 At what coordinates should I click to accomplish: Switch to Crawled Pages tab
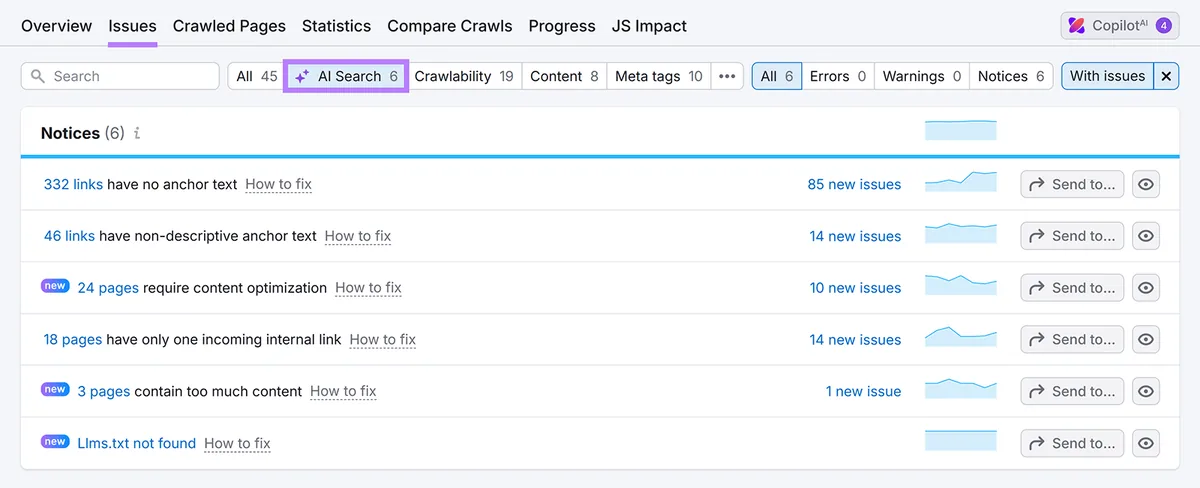click(x=229, y=26)
